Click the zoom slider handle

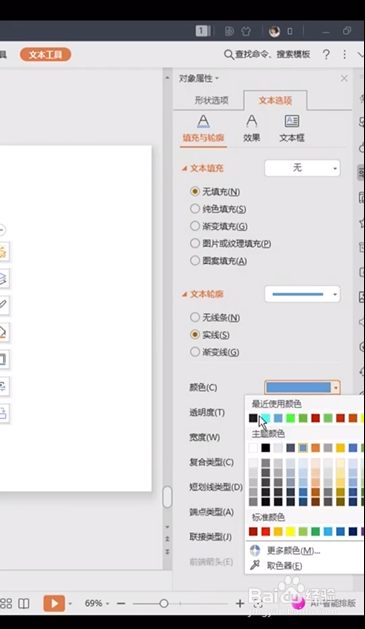(164, 603)
